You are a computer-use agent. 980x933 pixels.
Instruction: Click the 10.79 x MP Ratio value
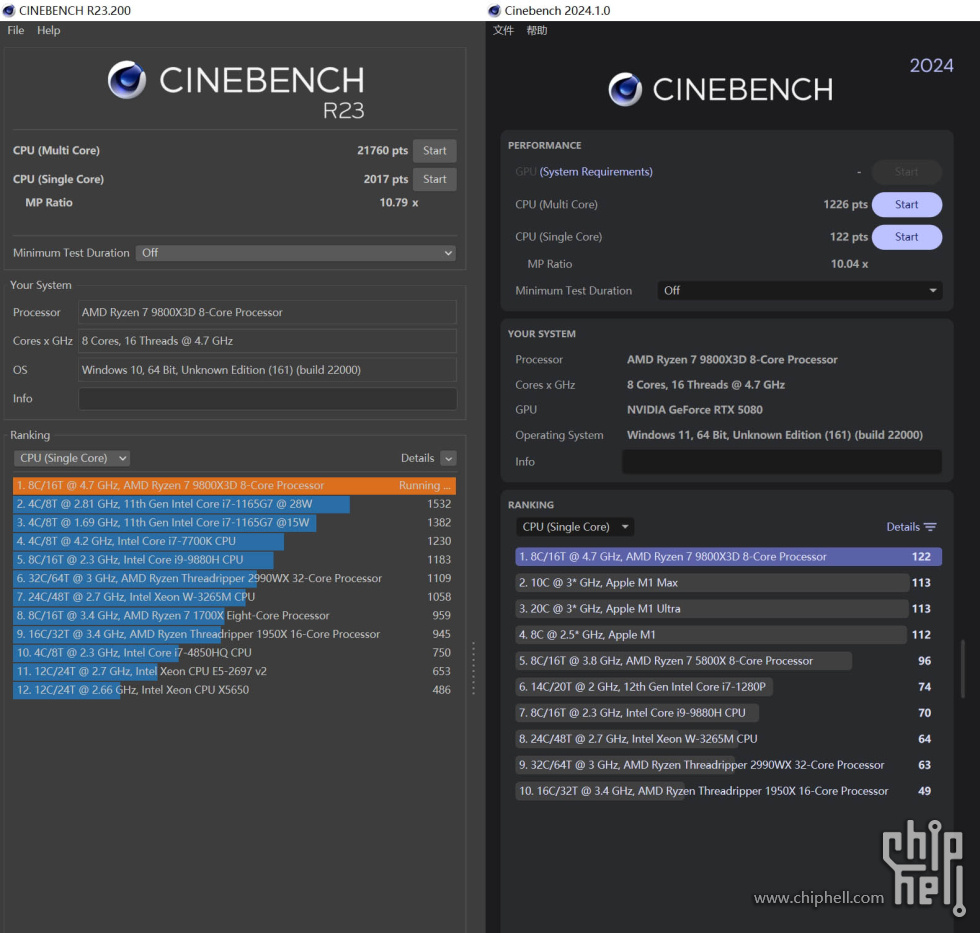pos(399,202)
